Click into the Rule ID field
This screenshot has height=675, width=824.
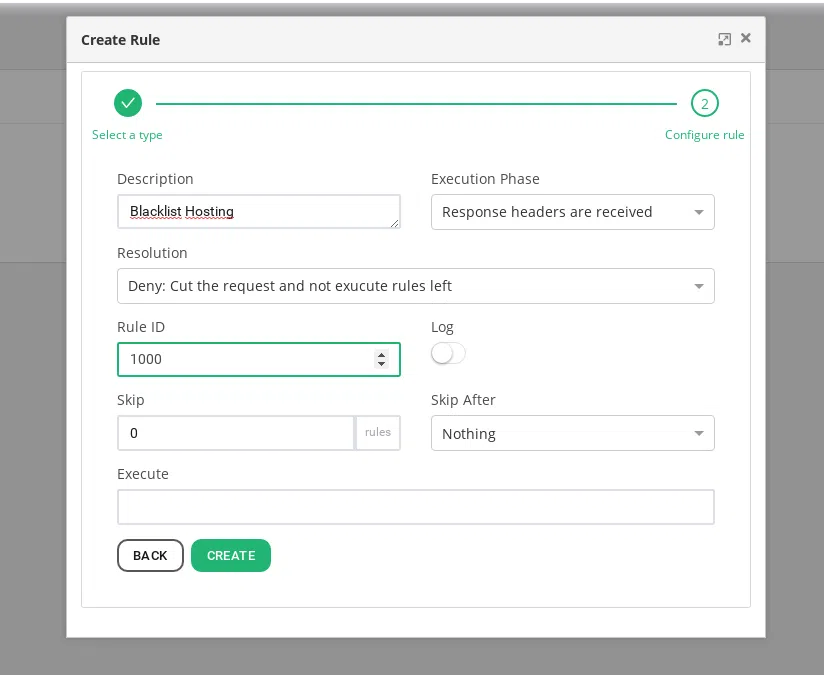pyautogui.click(x=245, y=359)
